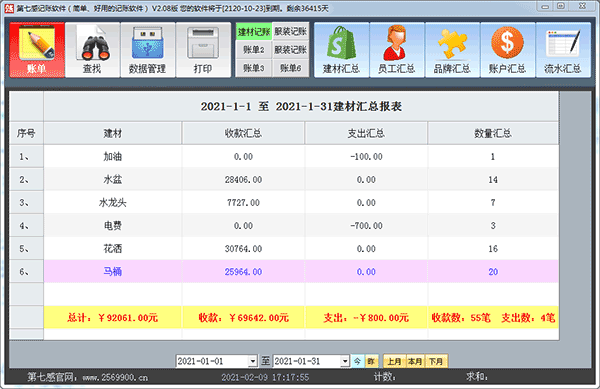Click the 2021-02-09 17:17:55 status bar clock
Image resolution: width=600 pixels, height=389 pixels.
[x=265, y=378]
